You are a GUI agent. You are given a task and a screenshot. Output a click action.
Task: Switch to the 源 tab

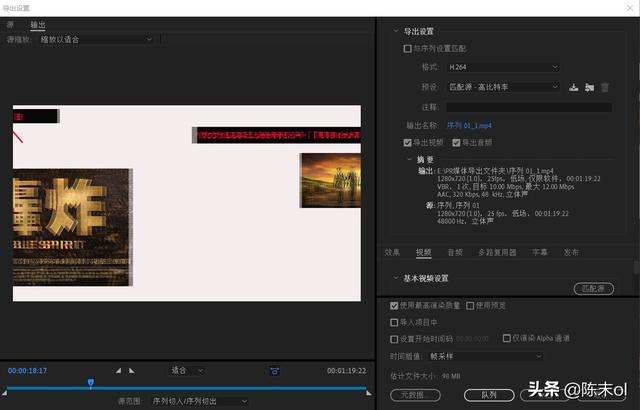pyautogui.click(x=10, y=24)
